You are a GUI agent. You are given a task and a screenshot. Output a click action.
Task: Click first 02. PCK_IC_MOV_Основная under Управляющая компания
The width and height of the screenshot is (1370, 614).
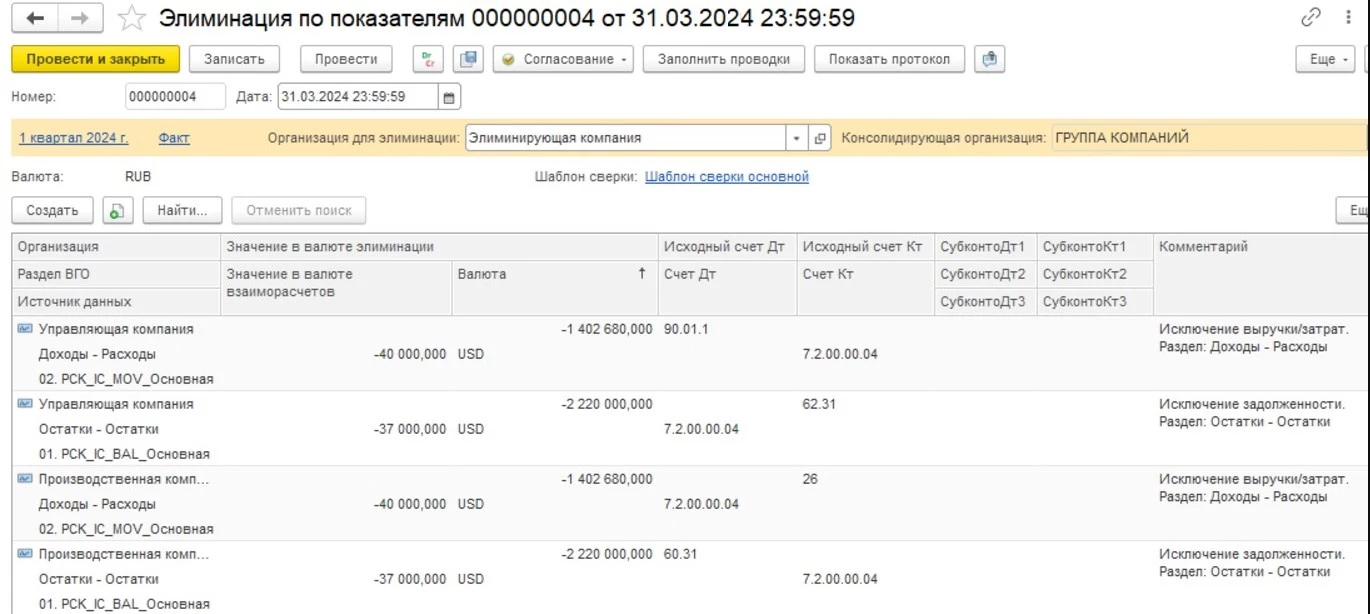pyautogui.click(x=126, y=379)
